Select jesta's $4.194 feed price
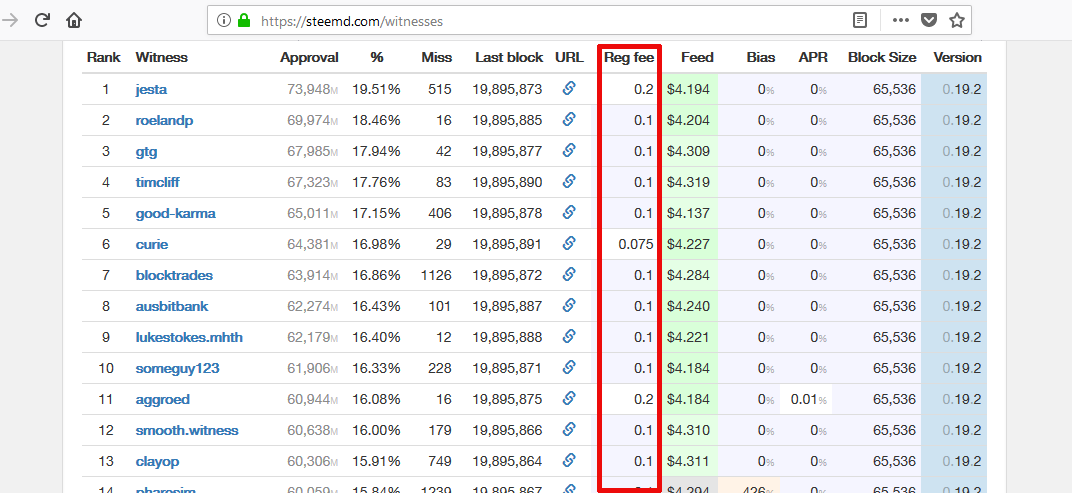The width and height of the screenshot is (1072, 493). click(688, 90)
